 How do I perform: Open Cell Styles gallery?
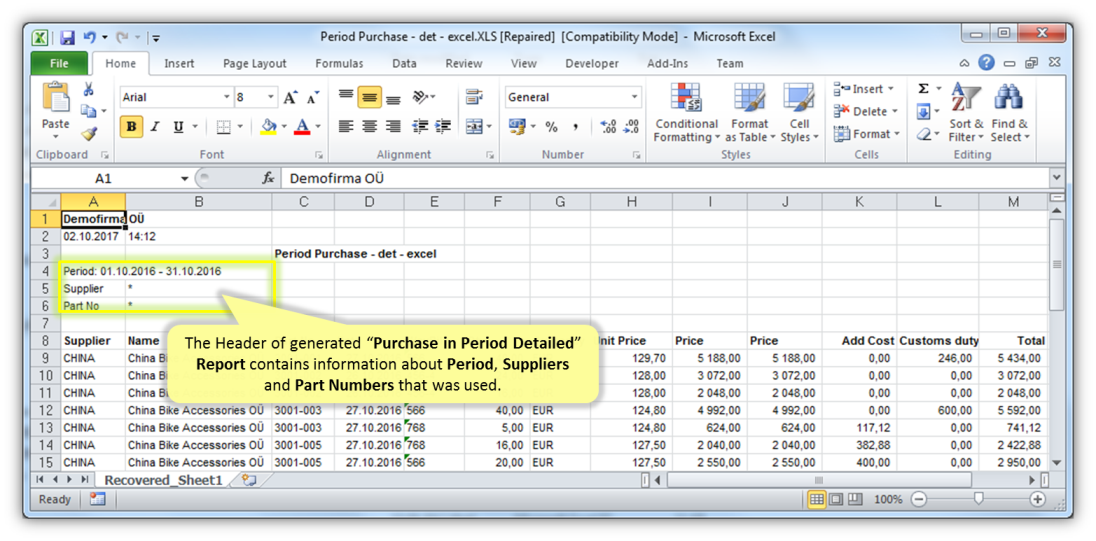click(799, 114)
